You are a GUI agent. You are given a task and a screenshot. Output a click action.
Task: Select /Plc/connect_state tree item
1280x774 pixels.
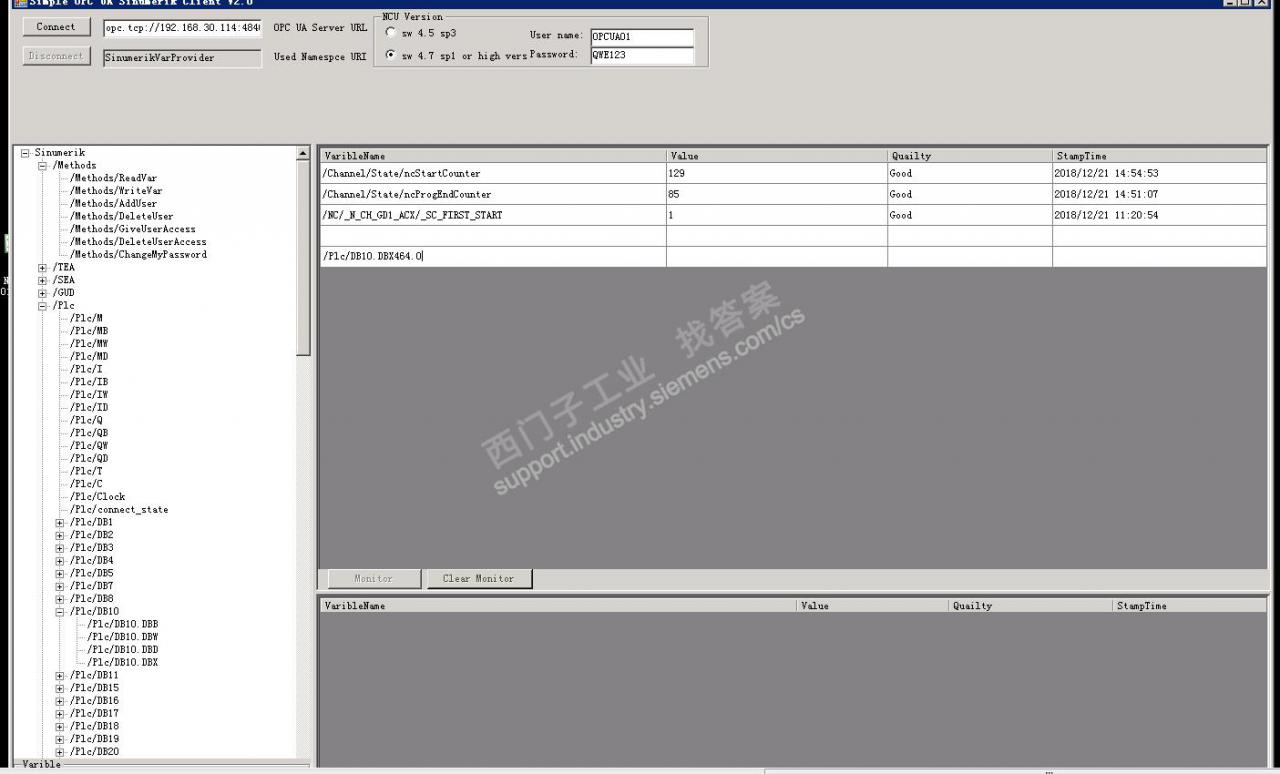tap(119, 510)
